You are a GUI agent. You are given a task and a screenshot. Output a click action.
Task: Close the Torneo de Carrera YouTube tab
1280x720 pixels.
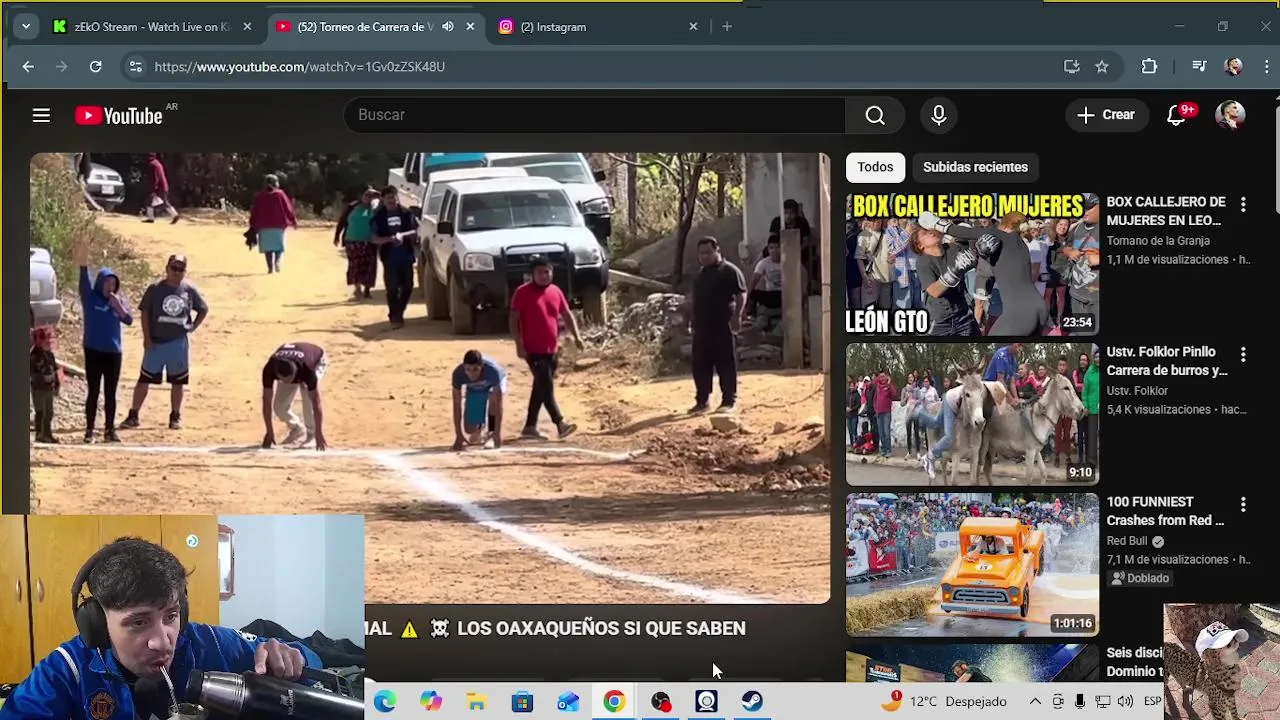[470, 27]
